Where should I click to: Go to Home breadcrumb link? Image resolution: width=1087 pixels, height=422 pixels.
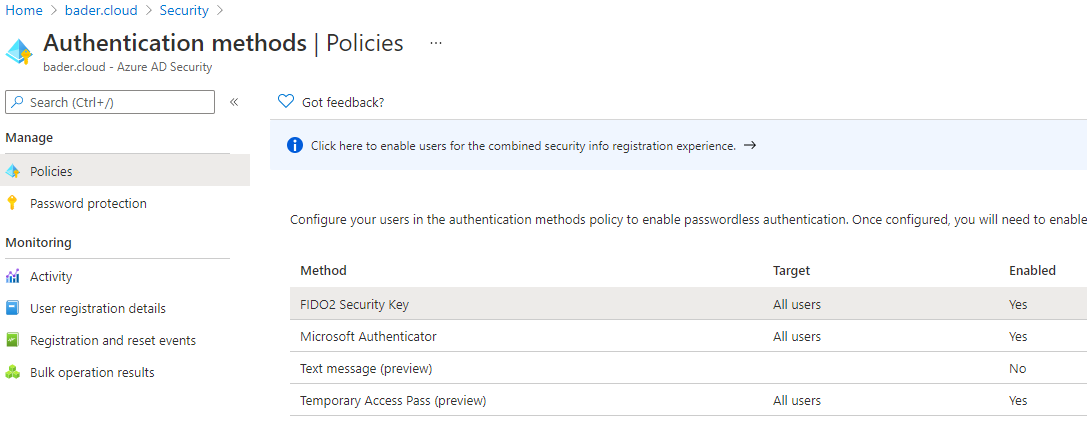point(23,10)
